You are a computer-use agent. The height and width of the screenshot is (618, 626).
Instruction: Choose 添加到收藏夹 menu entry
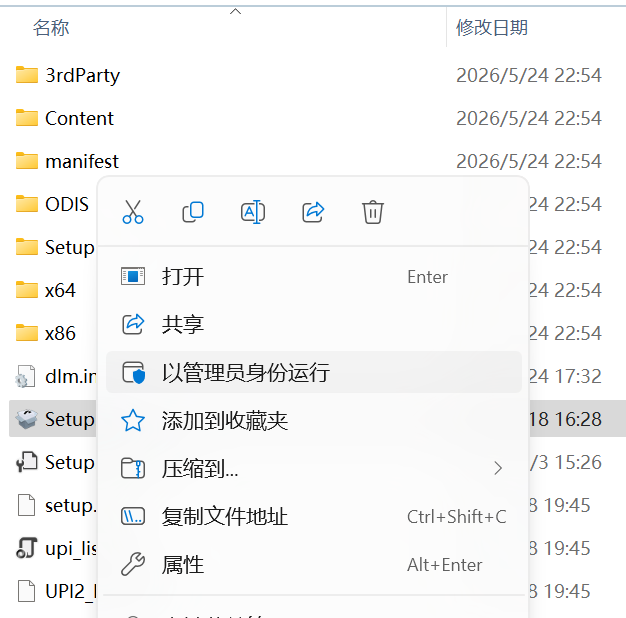coord(314,420)
